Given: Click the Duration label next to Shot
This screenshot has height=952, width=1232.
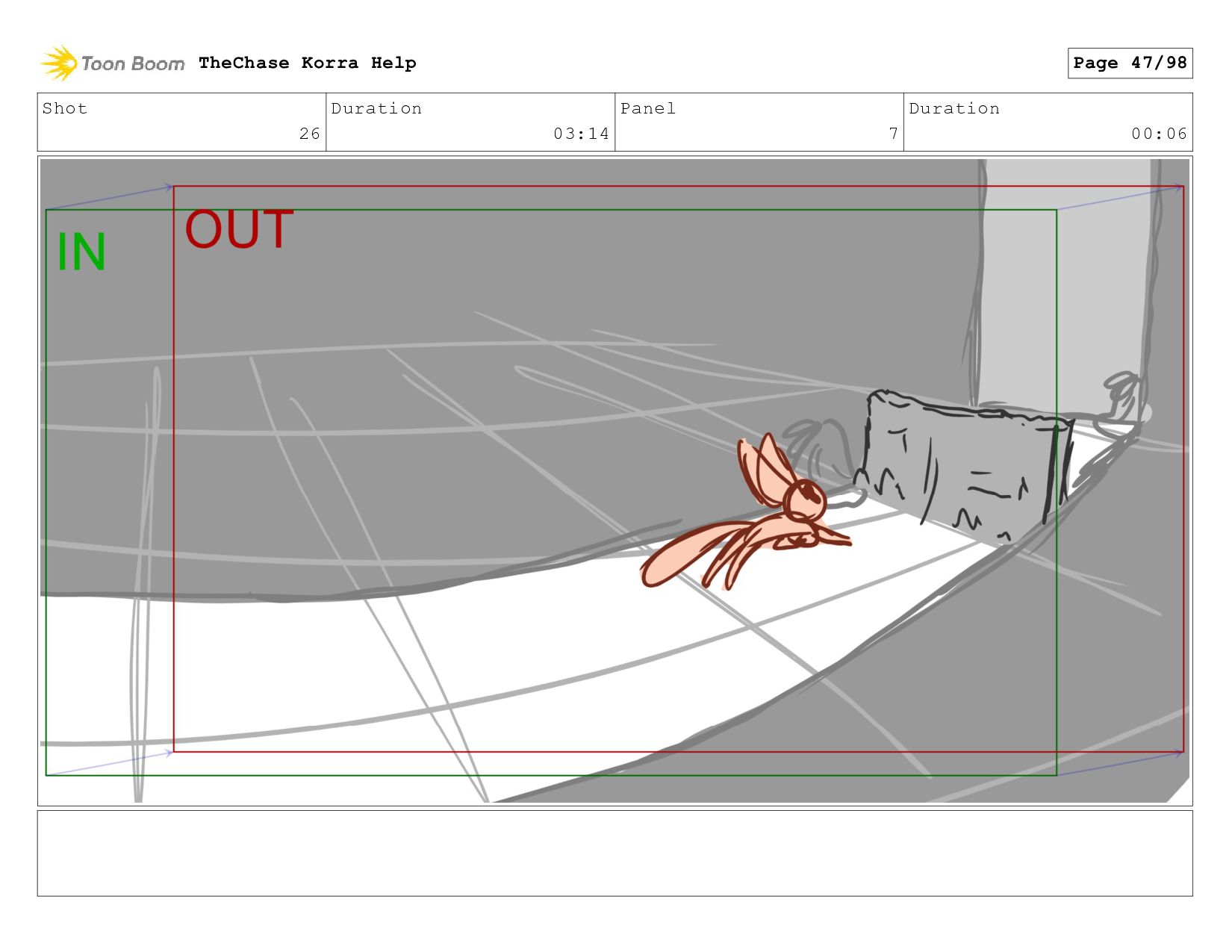Looking at the screenshot, I should (x=376, y=108).
